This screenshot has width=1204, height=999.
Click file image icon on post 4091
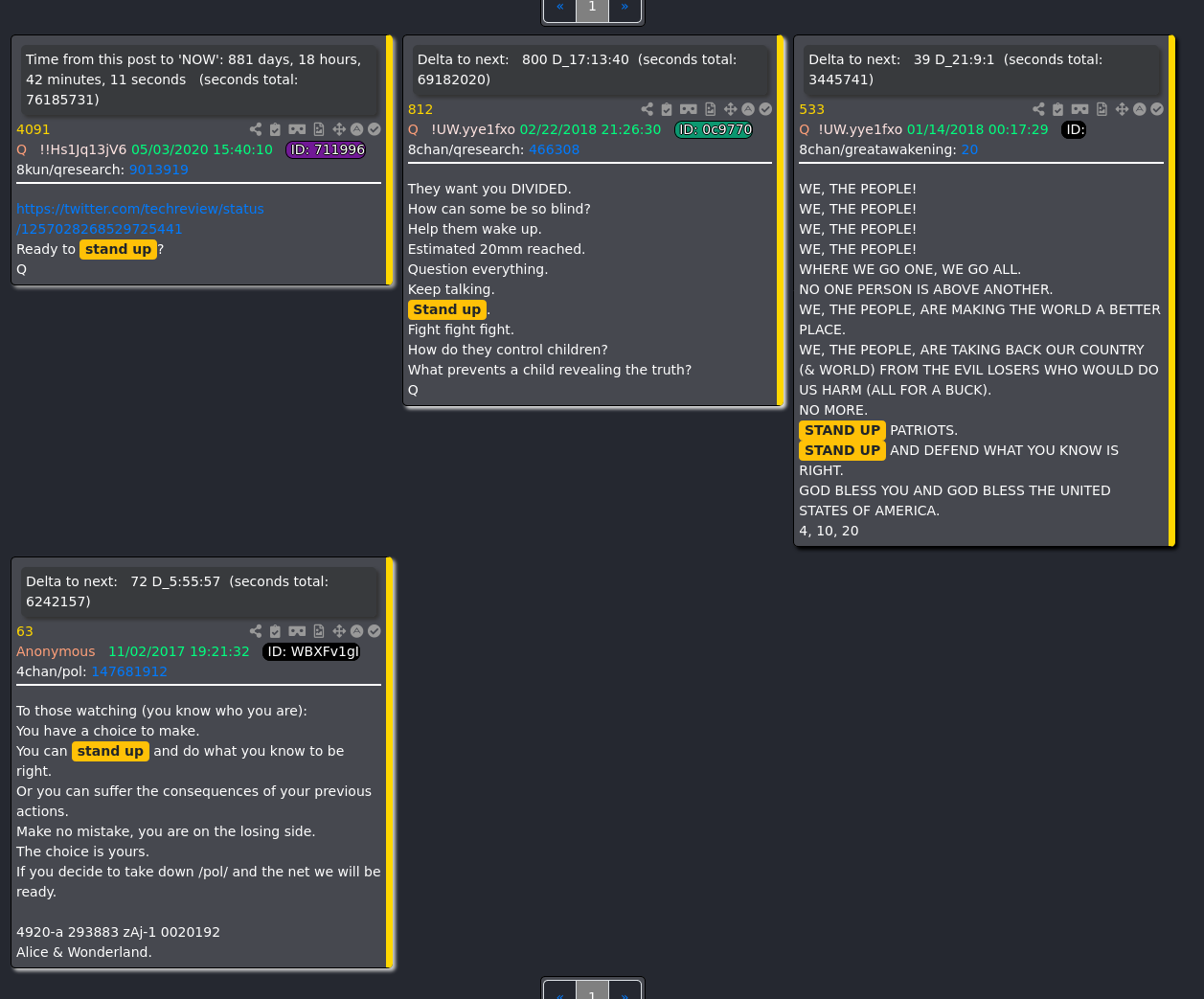[x=319, y=129]
